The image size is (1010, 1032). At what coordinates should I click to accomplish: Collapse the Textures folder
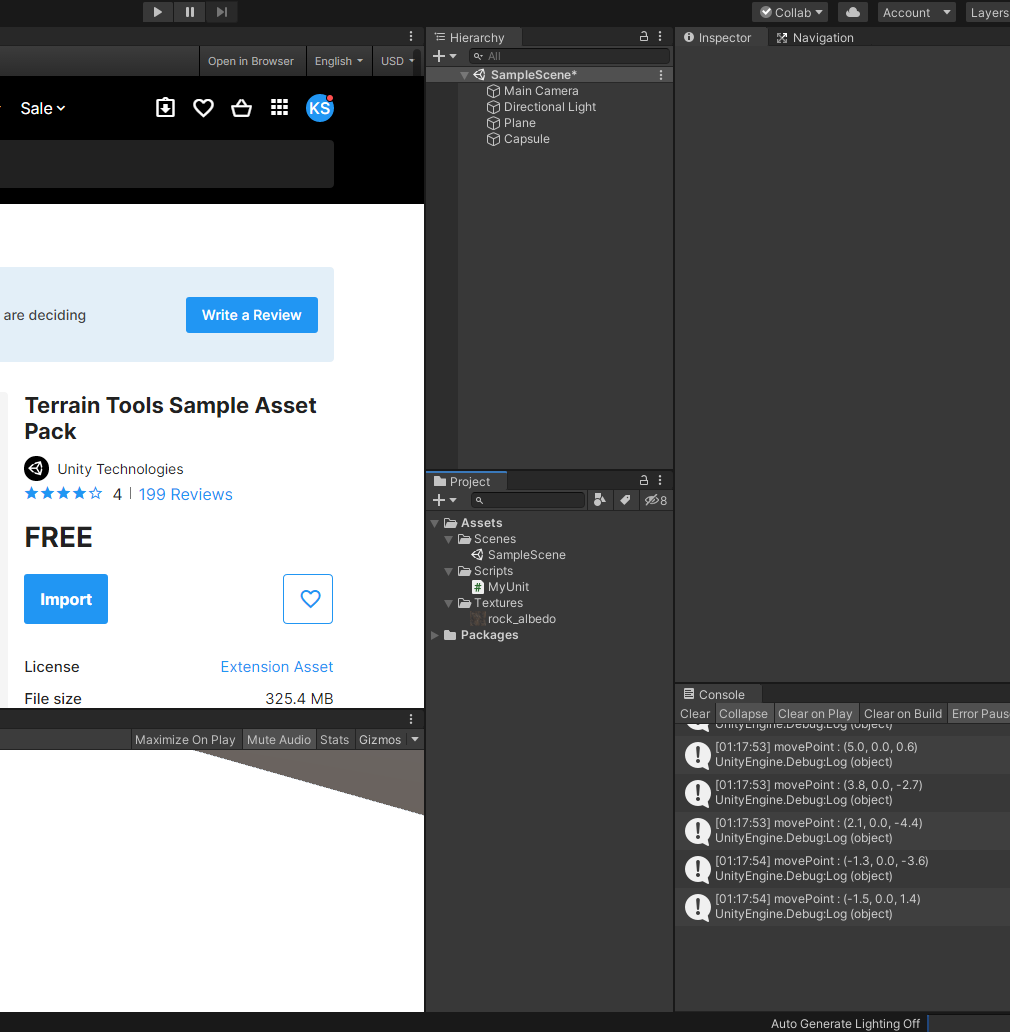pos(449,603)
